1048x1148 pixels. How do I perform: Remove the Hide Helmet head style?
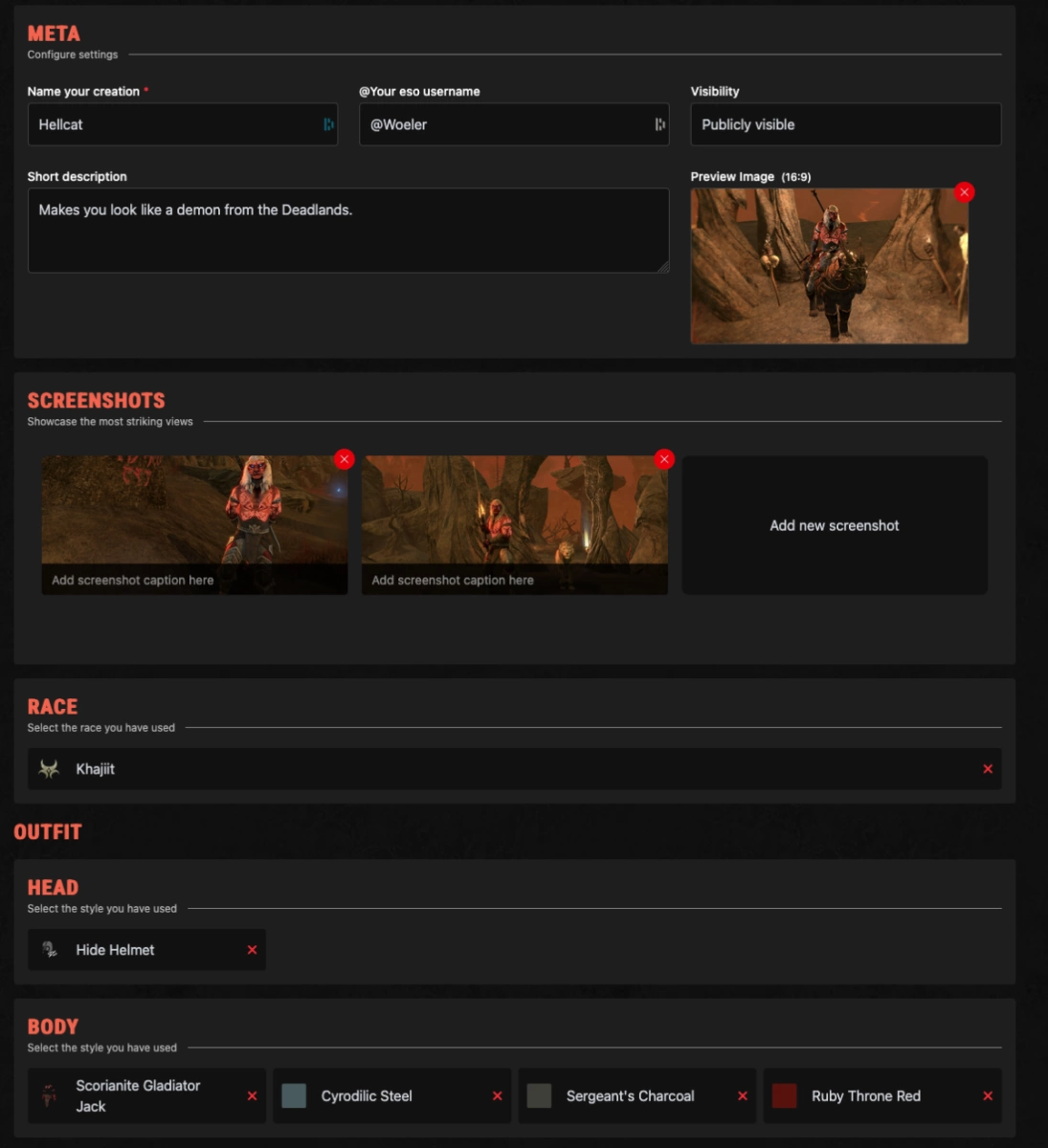(x=252, y=950)
